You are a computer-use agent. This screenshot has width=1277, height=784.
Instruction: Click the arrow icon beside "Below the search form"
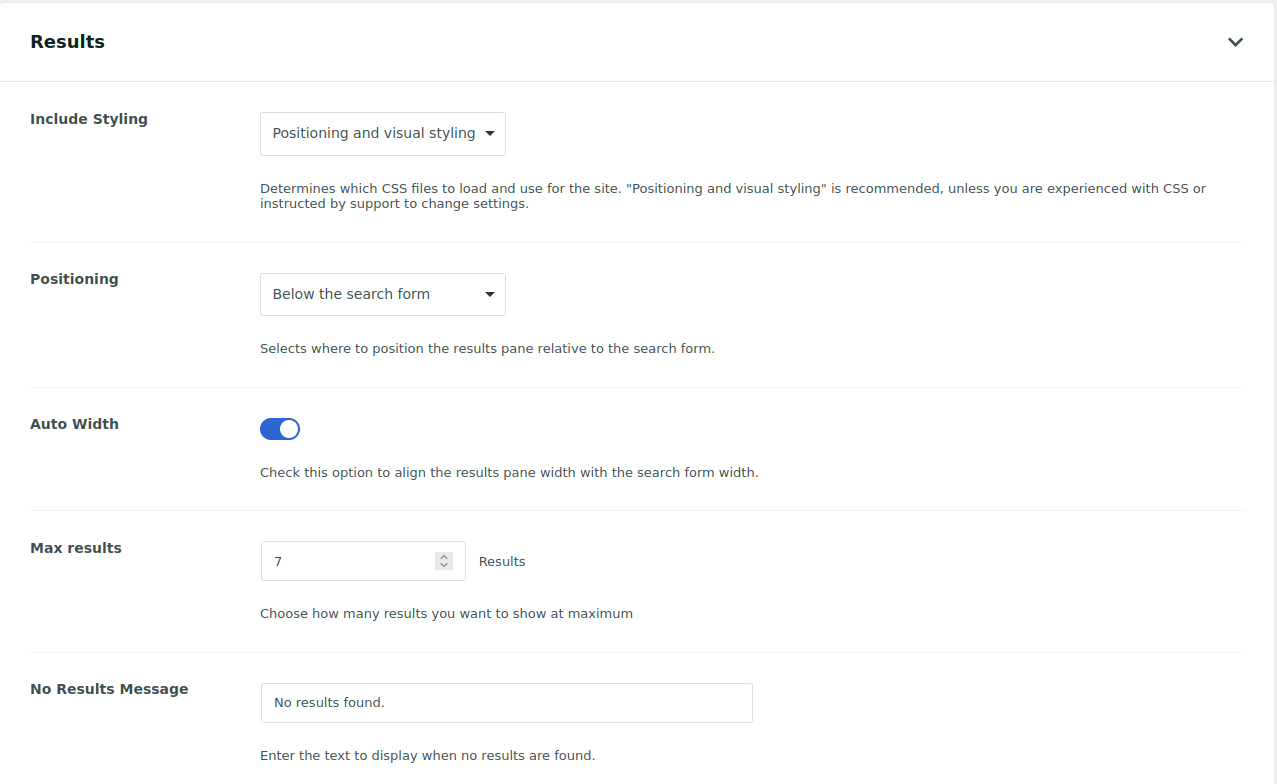point(489,294)
